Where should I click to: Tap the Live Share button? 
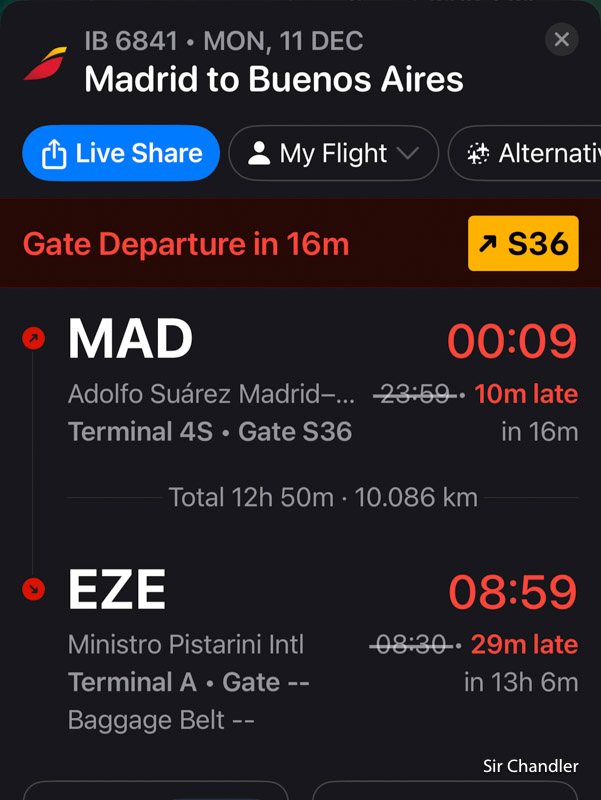pos(121,153)
